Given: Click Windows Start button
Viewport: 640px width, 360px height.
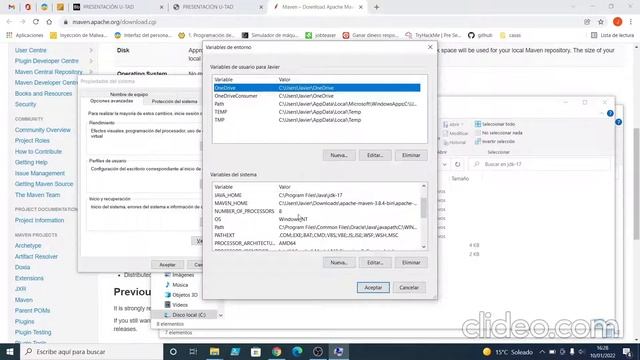Looking at the screenshot, I should [10, 351].
